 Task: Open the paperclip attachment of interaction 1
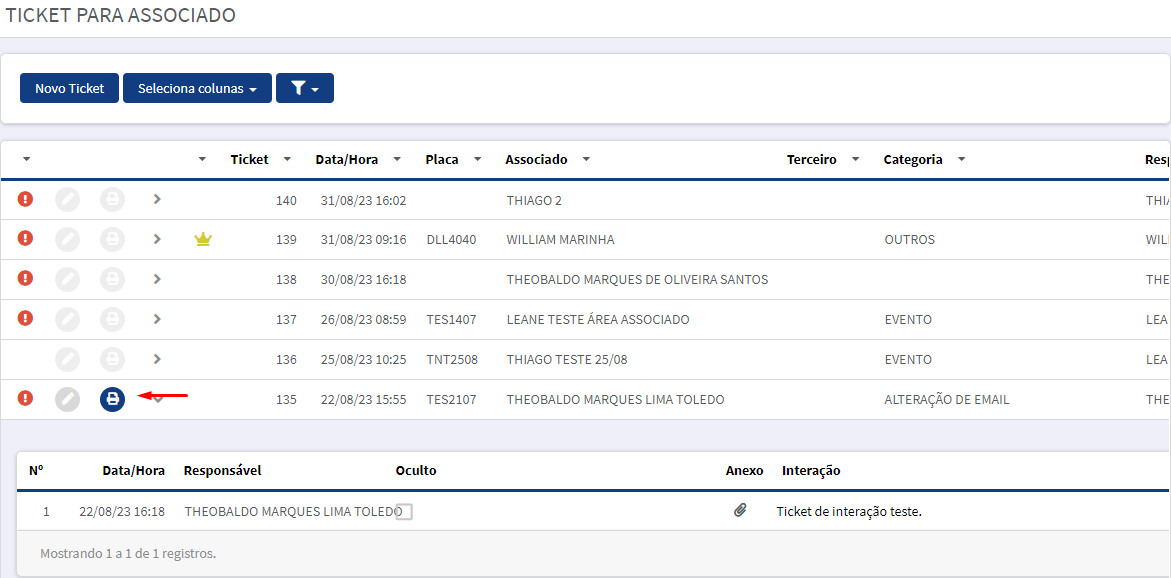point(740,512)
